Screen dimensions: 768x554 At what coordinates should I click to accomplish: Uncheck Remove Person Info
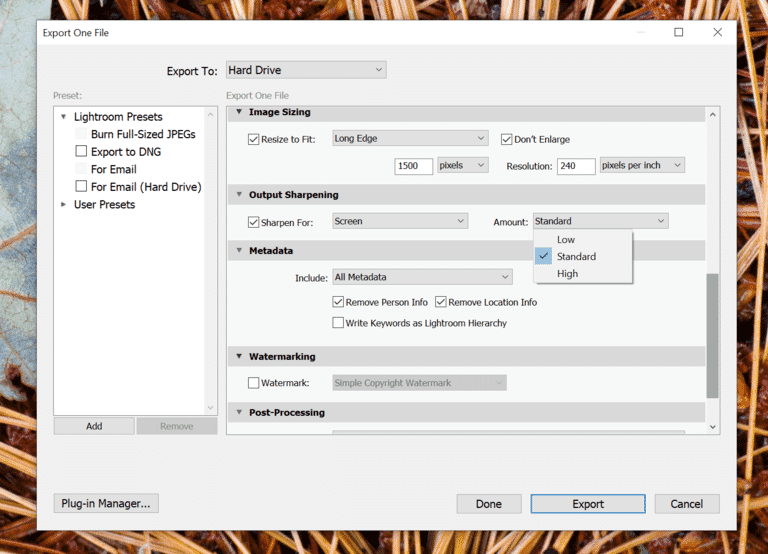tap(338, 302)
